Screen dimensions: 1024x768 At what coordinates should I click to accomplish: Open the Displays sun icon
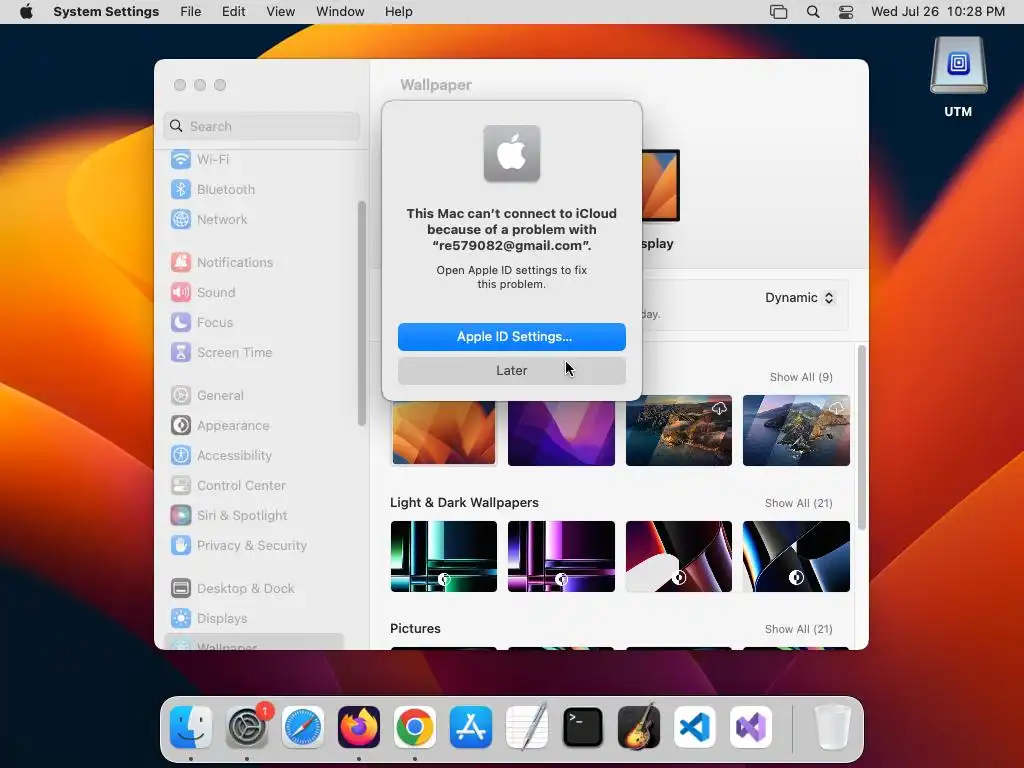(181, 618)
